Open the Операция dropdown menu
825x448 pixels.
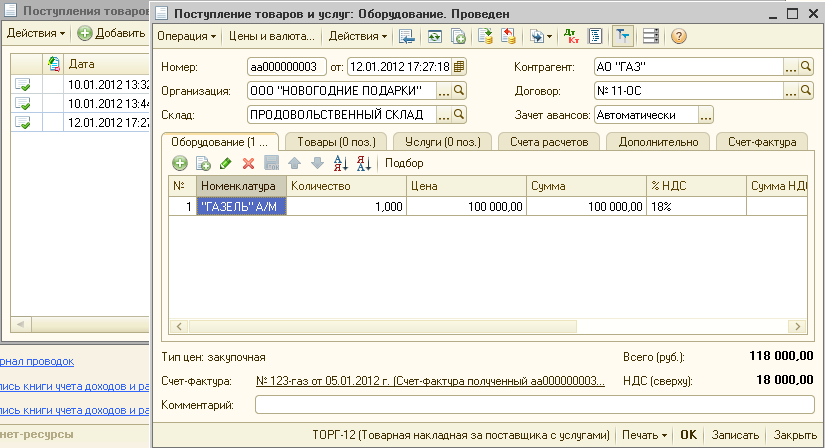[x=186, y=37]
